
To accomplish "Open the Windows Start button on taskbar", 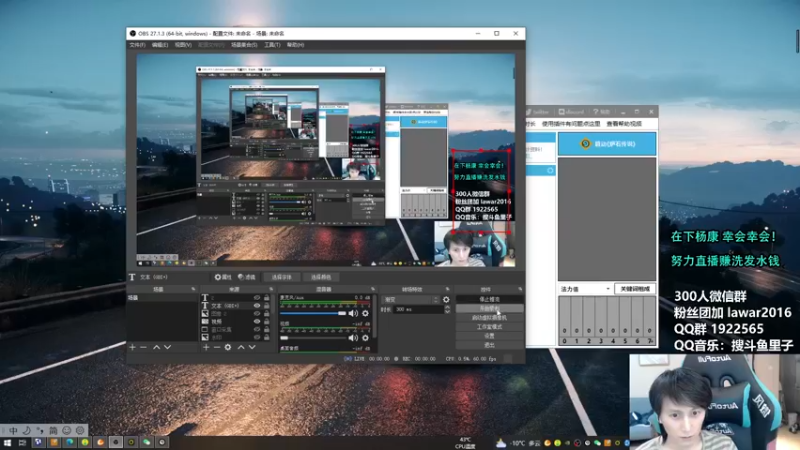I will 7,442.
